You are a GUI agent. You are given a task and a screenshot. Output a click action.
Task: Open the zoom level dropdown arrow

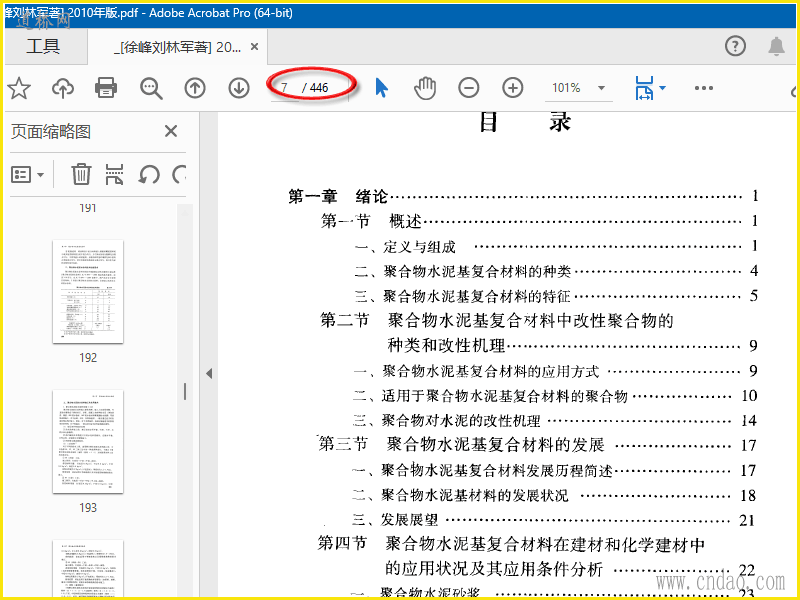click(602, 88)
